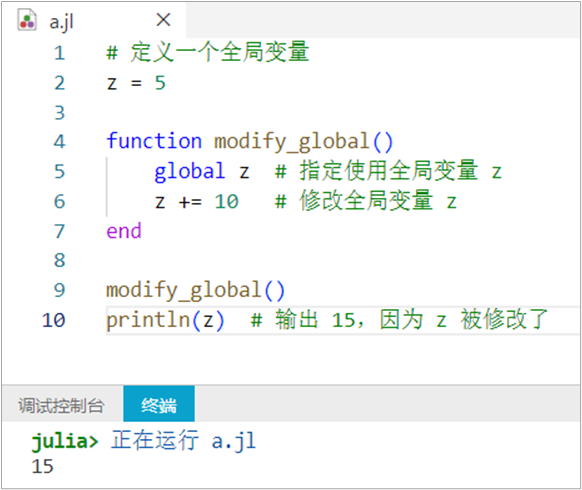Click the modify_global() call on line 9
582x490 pixels.
196,290
